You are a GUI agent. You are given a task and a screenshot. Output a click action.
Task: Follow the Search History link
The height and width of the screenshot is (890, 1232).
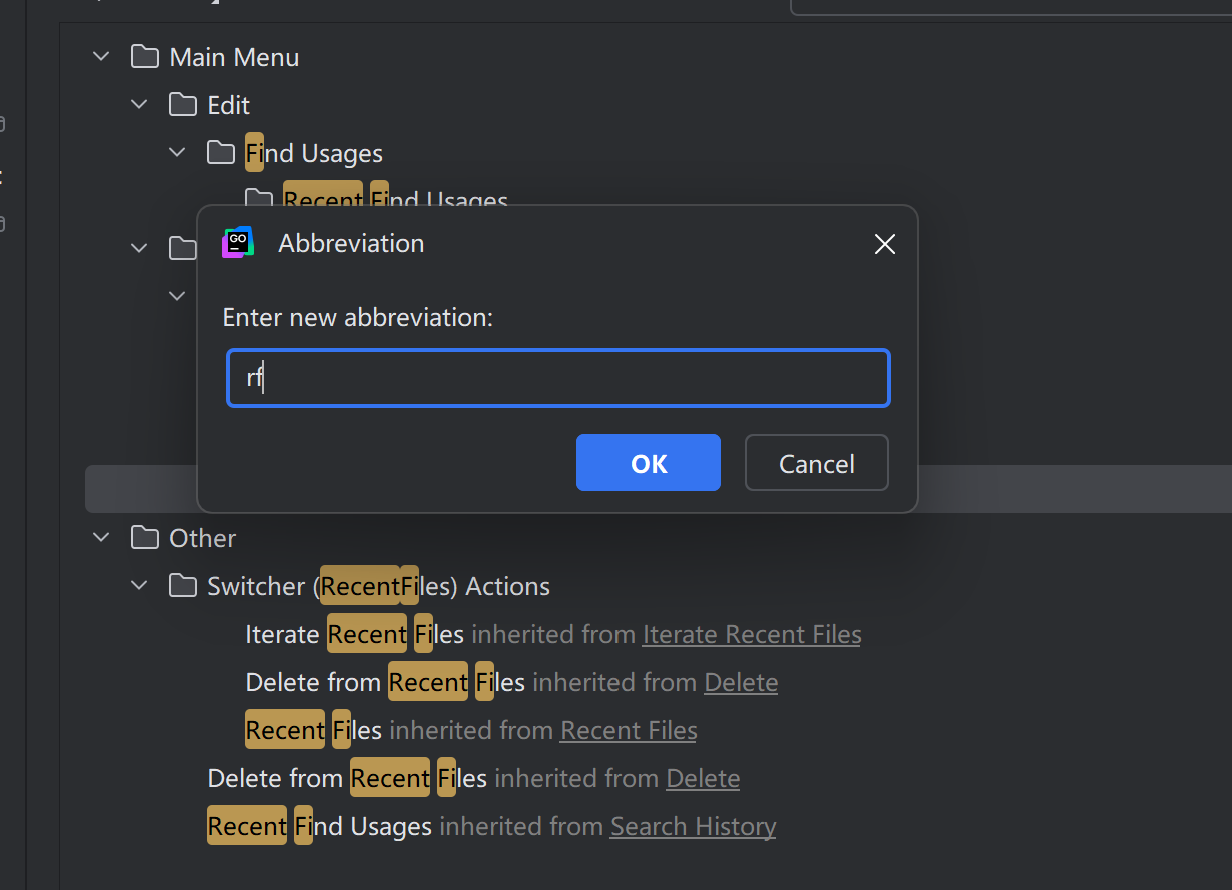tap(693, 827)
